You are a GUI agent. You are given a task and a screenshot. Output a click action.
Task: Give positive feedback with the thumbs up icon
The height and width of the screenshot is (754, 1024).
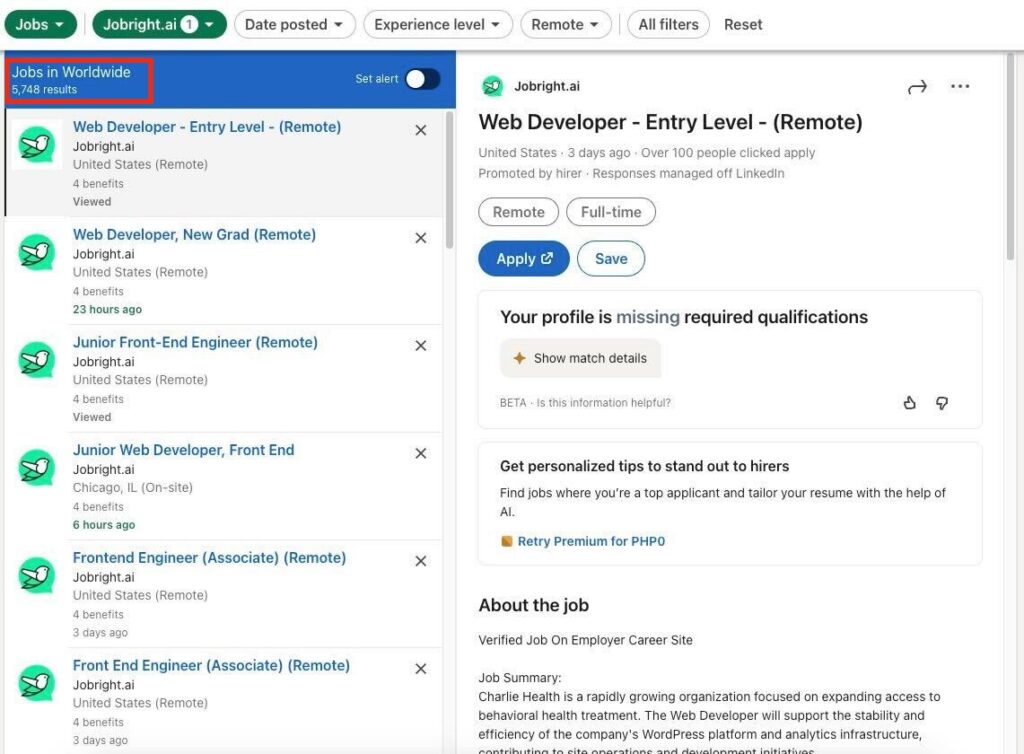(909, 402)
